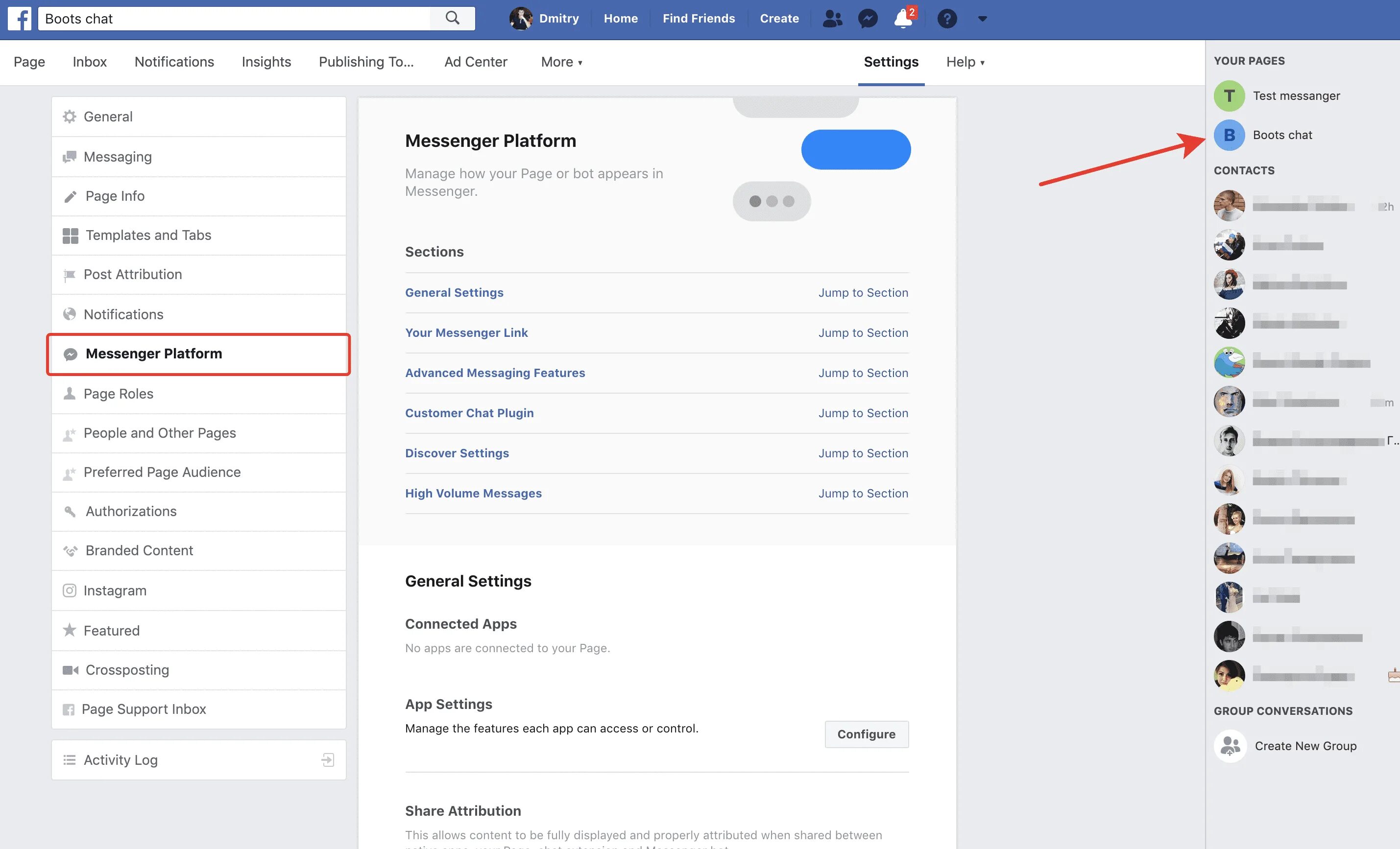The image size is (1400, 849).
Task: Click the Customer Chat Plugin link
Action: pos(469,413)
